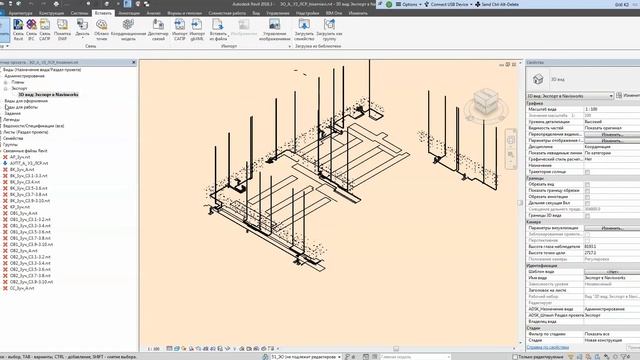Switch to the Архитектура ribbon tab

click(x=20, y=13)
